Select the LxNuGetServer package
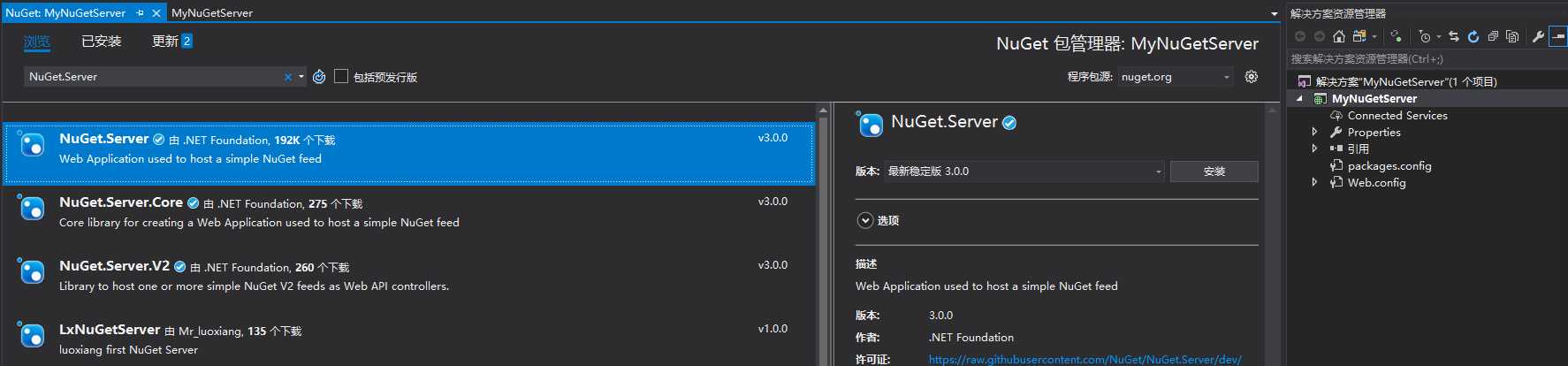Screen dimensions: 1568x366 pos(409,339)
